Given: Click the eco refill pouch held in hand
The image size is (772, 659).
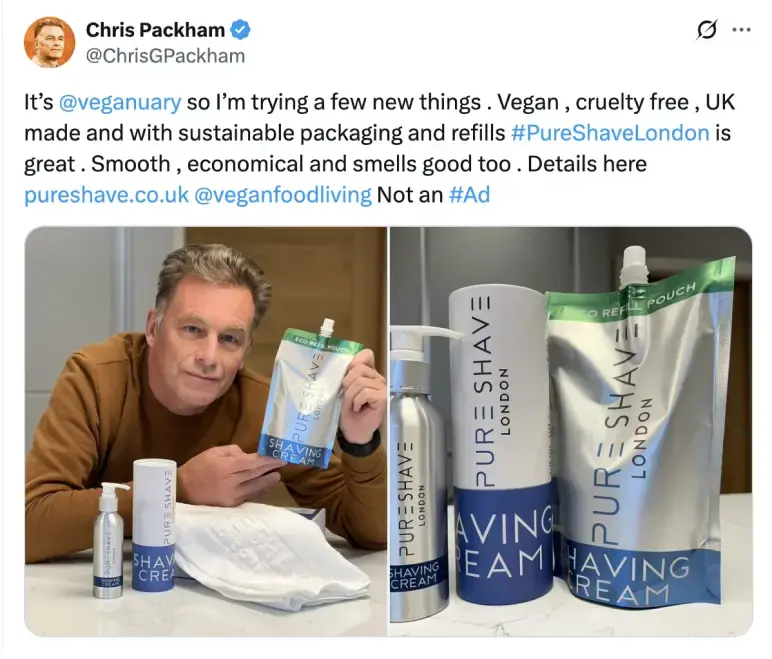Looking at the screenshot, I should (x=308, y=395).
